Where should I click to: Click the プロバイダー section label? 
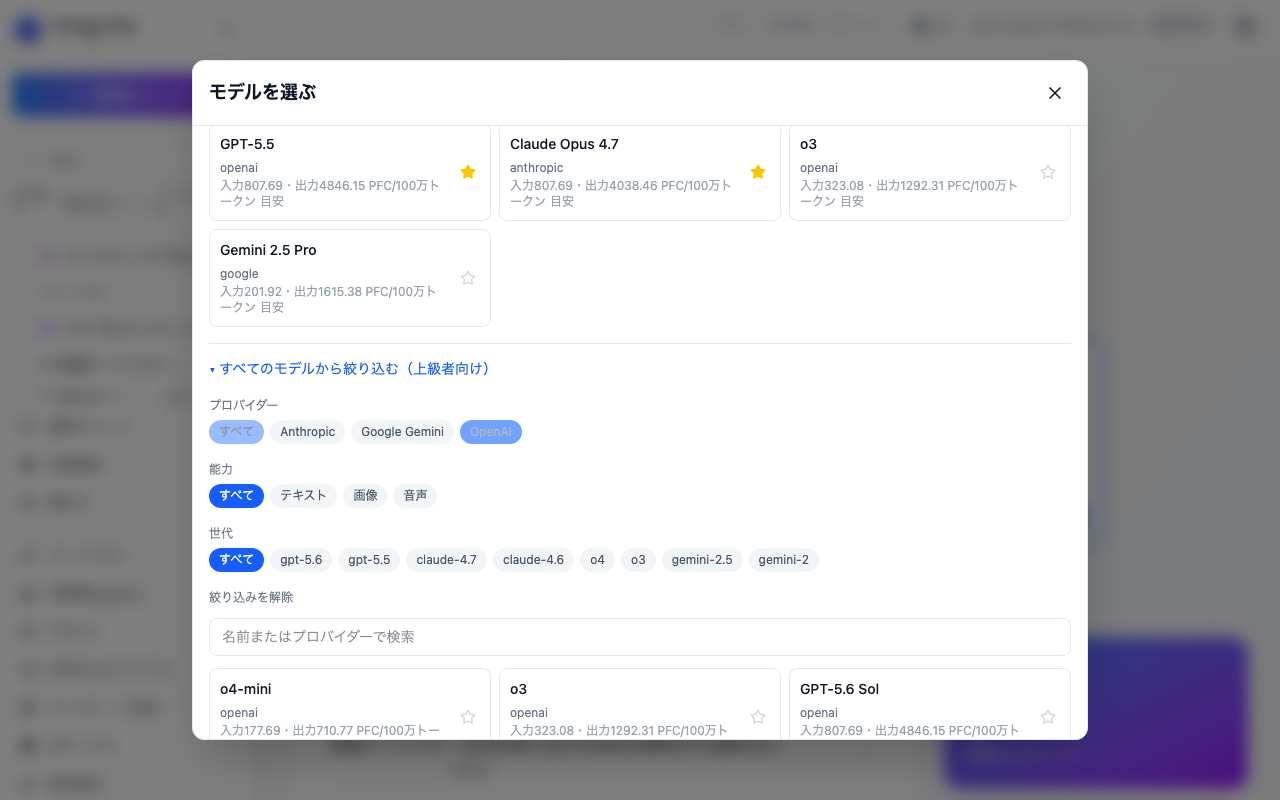point(244,405)
